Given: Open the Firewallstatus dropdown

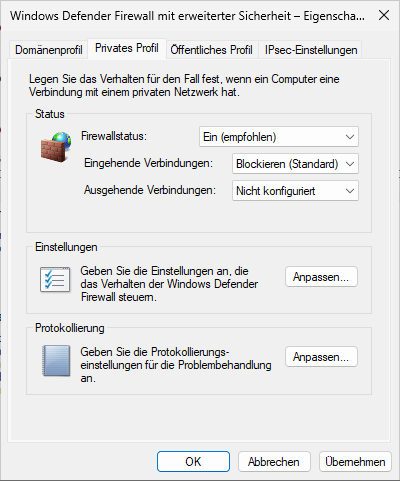Looking at the screenshot, I should click(x=279, y=137).
